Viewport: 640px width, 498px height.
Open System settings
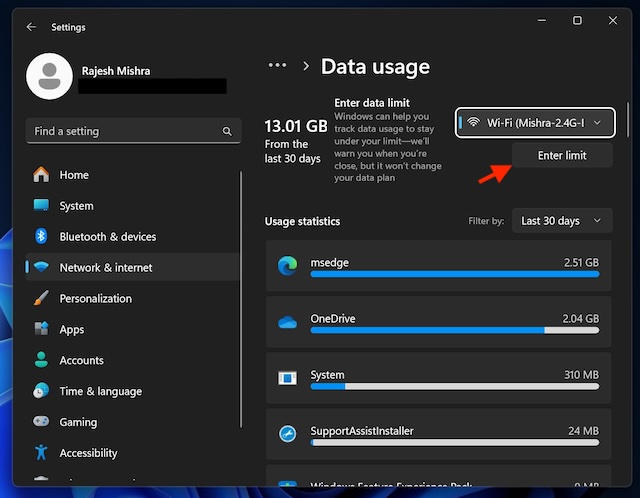[133, 206]
